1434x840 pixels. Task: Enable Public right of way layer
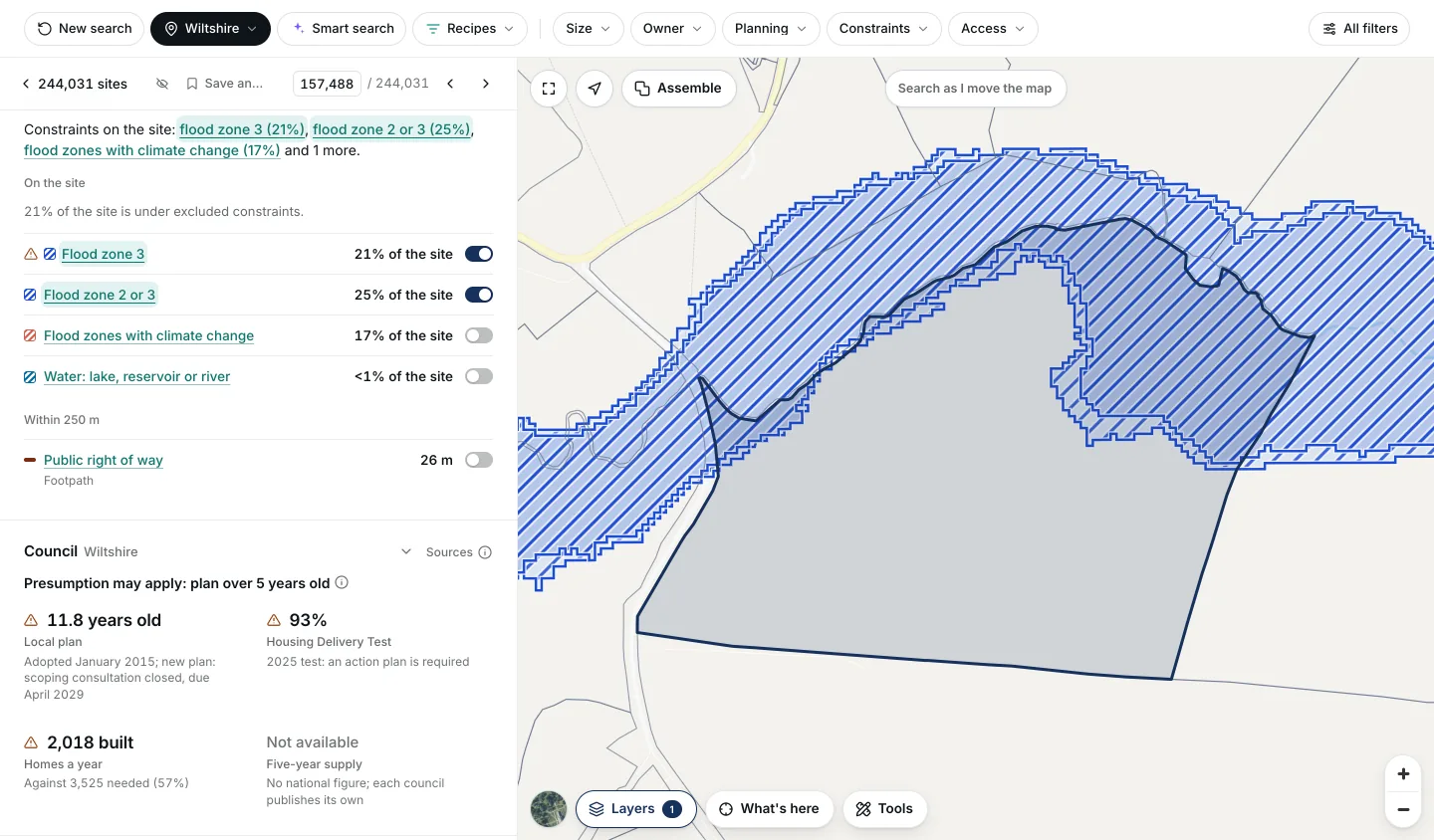point(479,460)
